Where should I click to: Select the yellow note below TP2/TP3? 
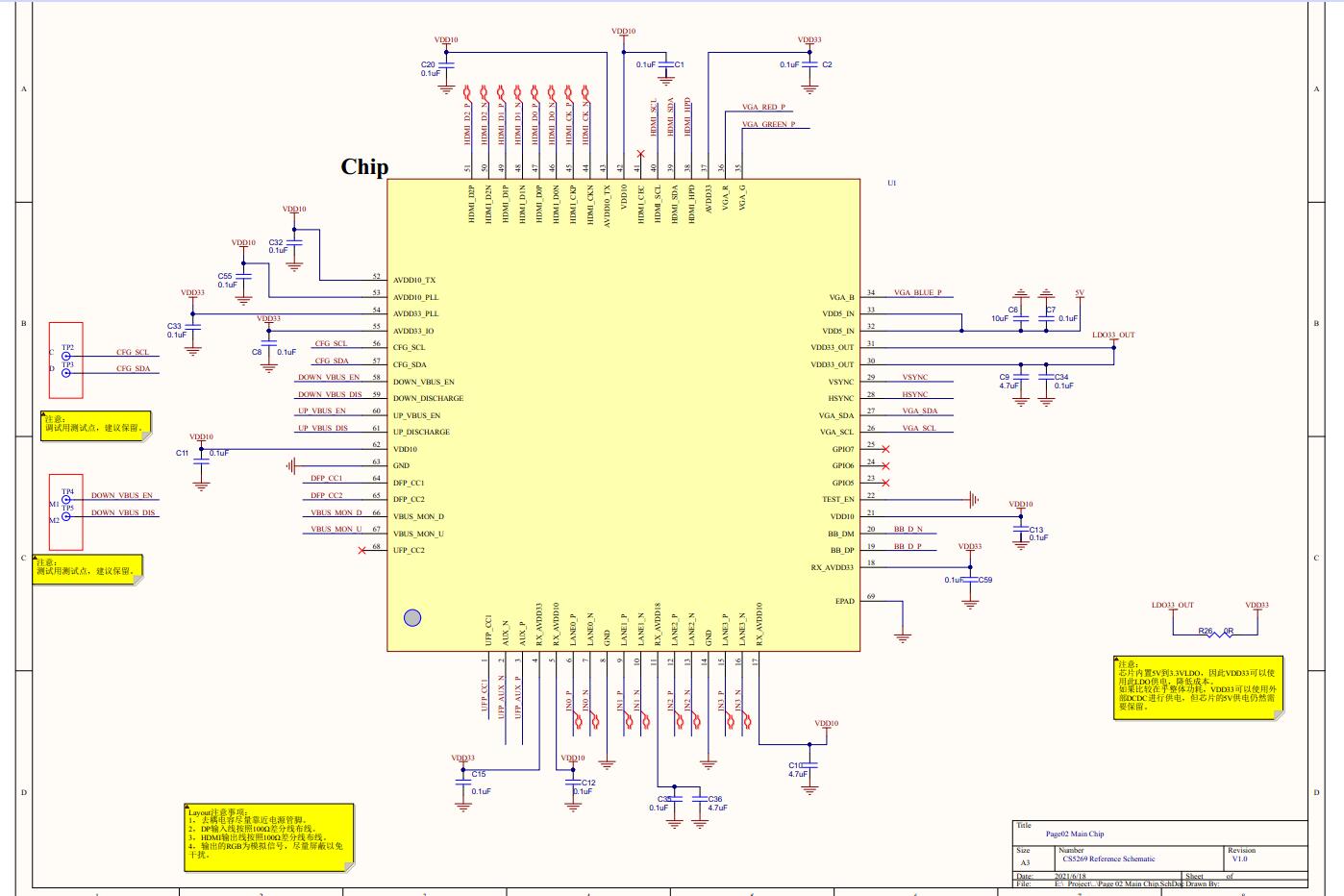[96, 426]
